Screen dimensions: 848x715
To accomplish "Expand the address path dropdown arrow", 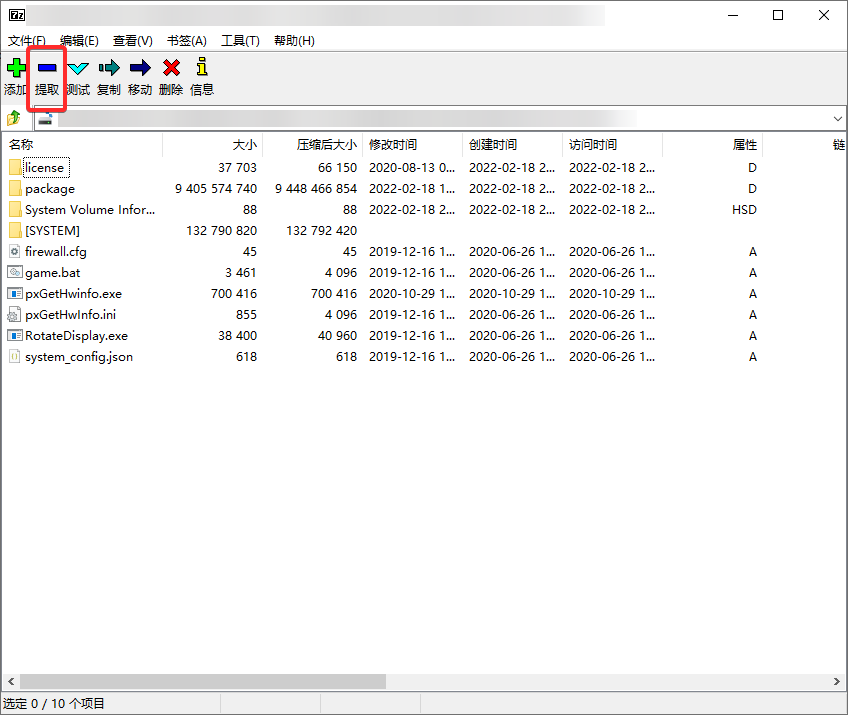I will pos(837,119).
